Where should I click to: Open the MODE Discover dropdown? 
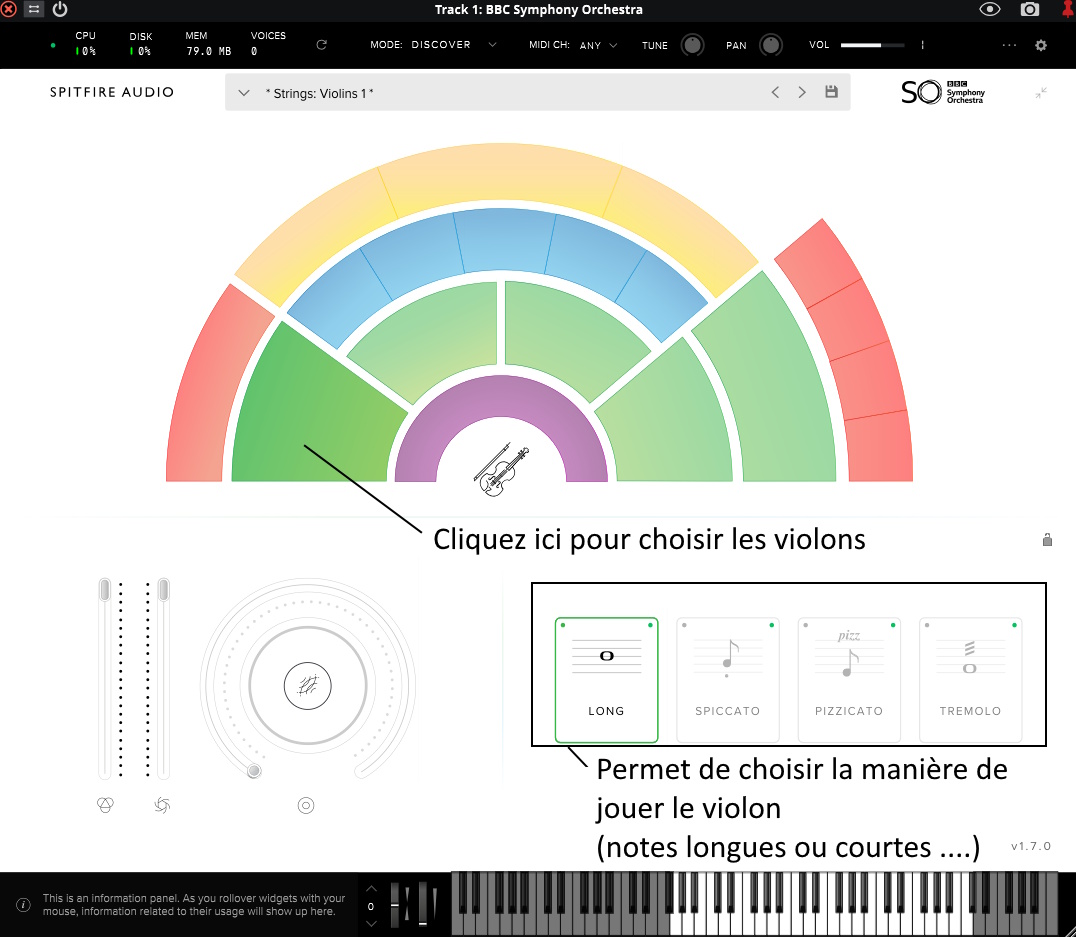(453, 45)
